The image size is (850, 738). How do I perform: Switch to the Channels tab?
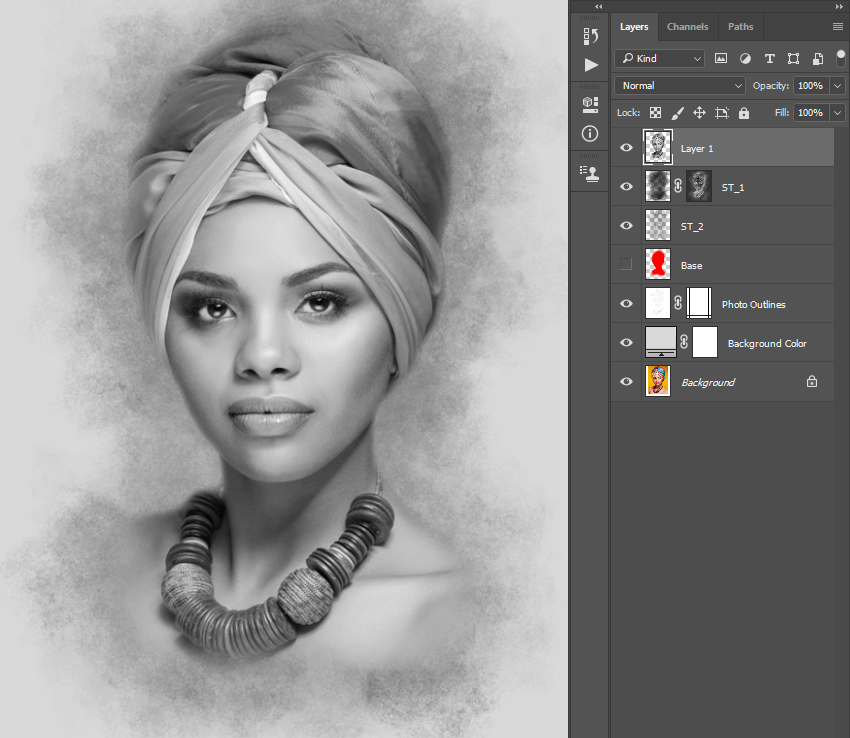687,27
